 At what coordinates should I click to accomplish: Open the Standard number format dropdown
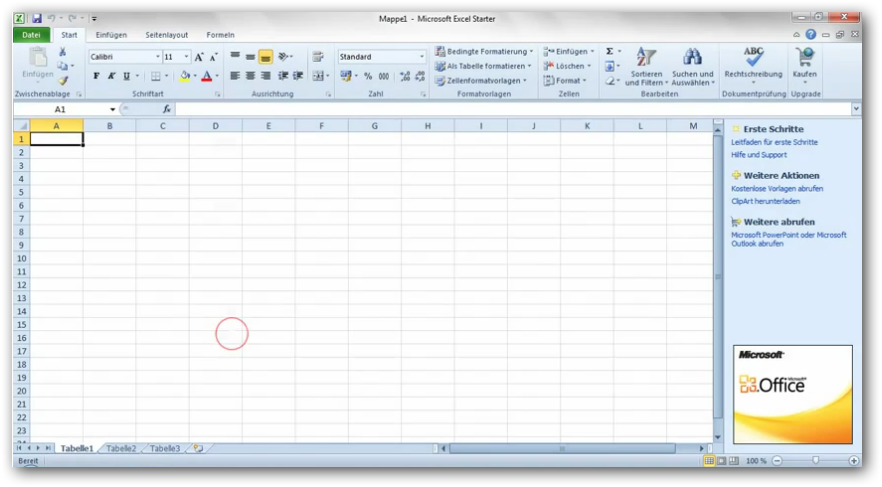click(x=421, y=57)
